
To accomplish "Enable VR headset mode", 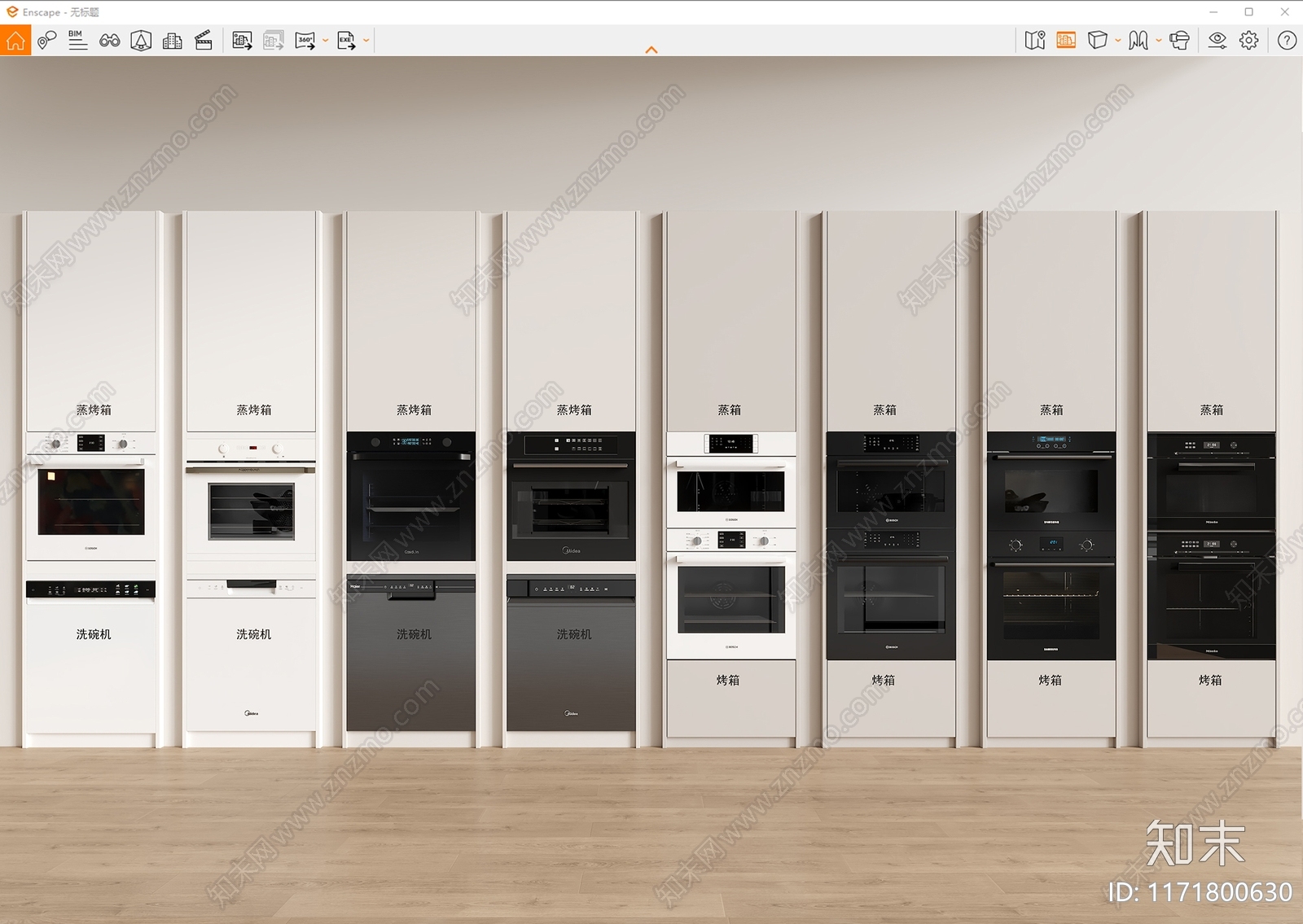I will click(1179, 40).
